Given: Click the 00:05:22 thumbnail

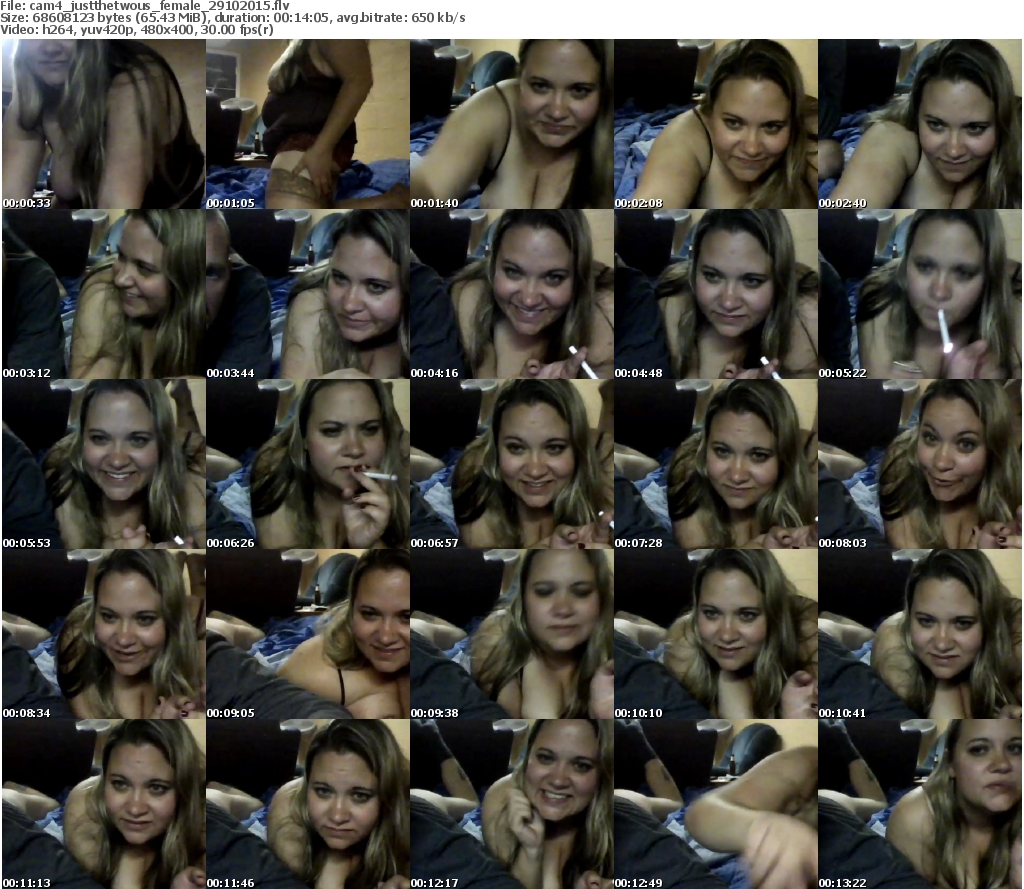Looking at the screenshot, I should click(920, 294).
